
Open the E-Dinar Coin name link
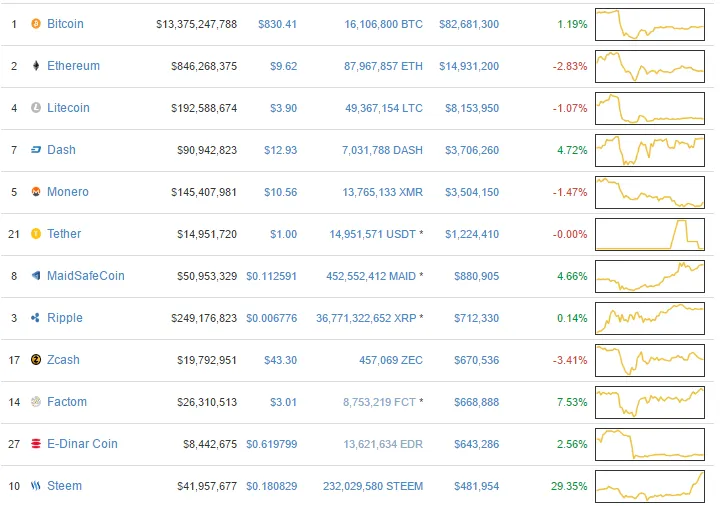click(x=83, y=444)
